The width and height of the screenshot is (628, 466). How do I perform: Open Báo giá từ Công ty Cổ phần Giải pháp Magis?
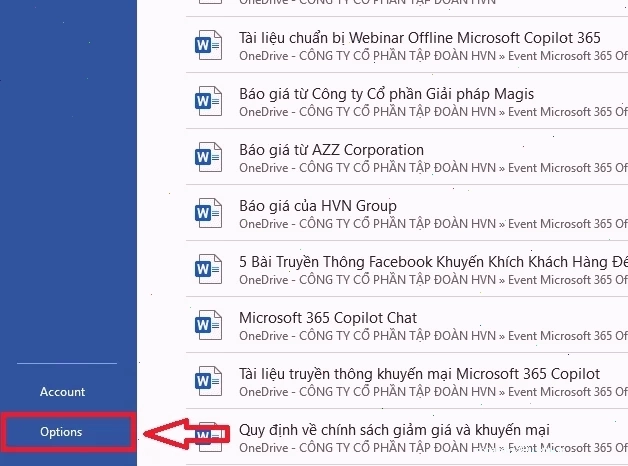click(x=386, y=94)
